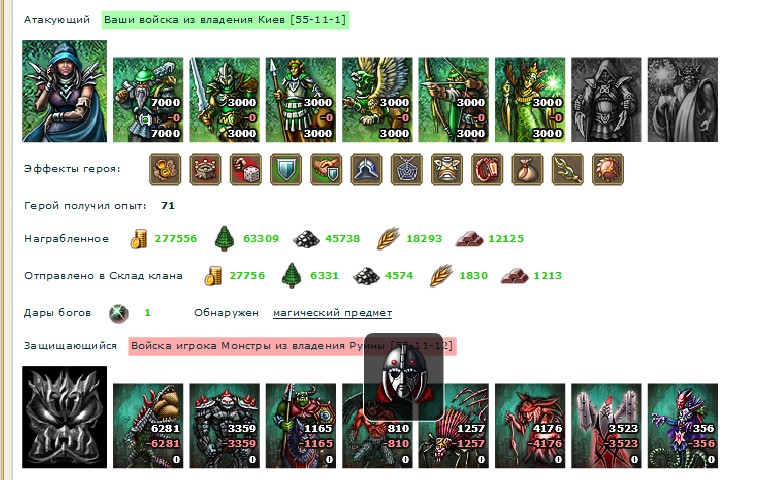This screenshot has width=758, height=480.
Task: Click the attacker hooded heroine portrait
Action: click(x=64, y=91)
